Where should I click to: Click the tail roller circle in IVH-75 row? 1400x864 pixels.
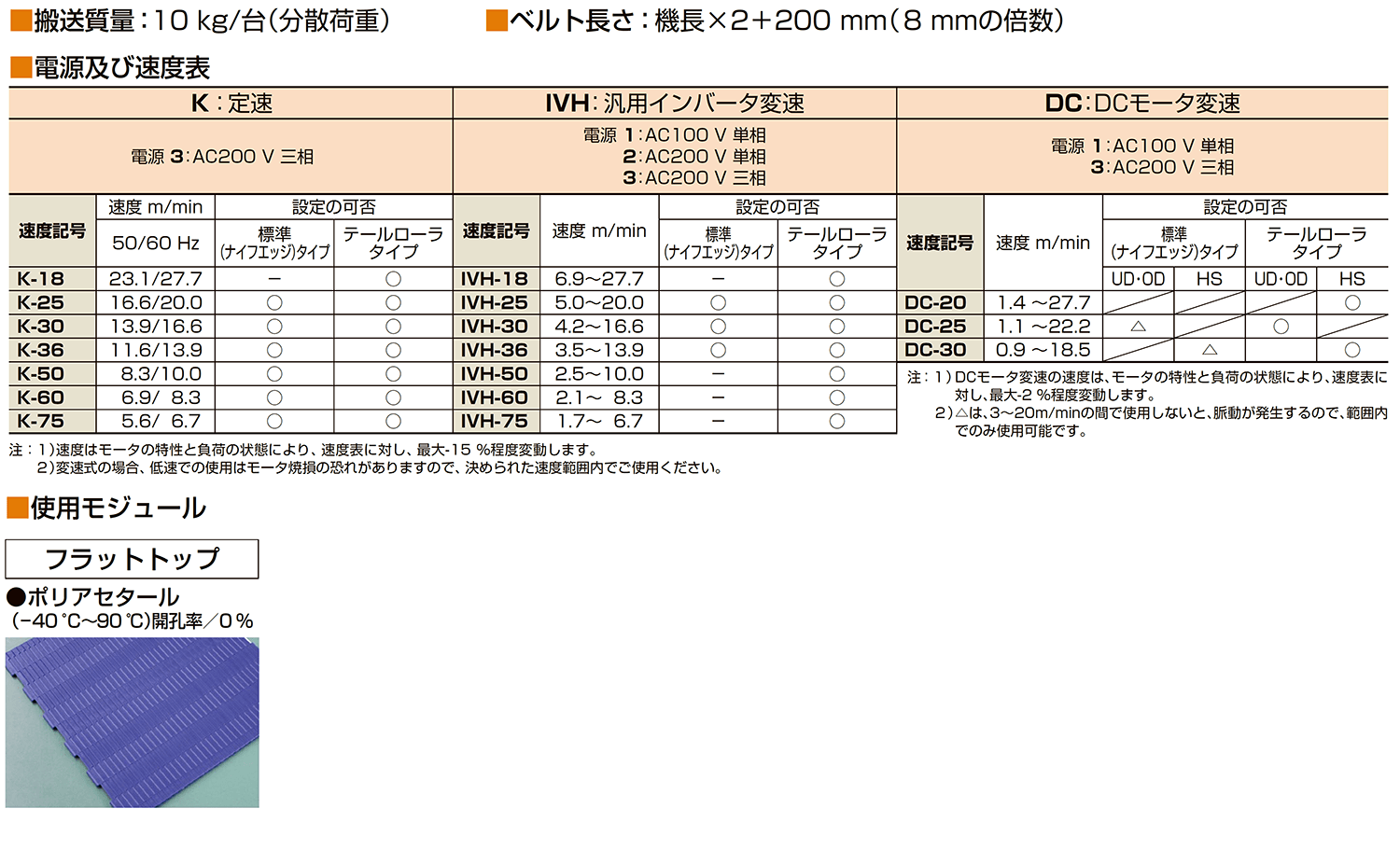point(837,421)
